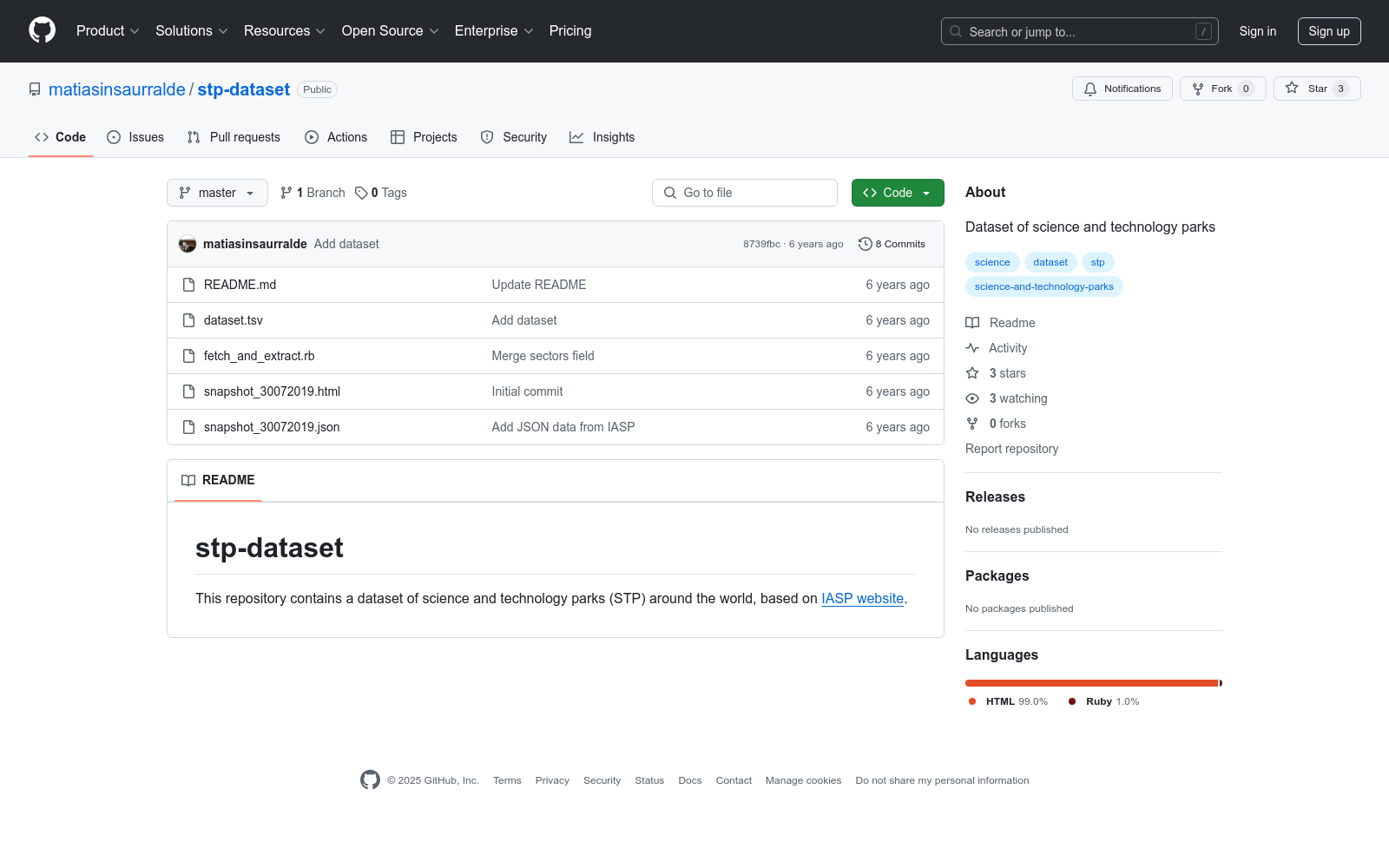
Task: Click the star icon on Star button
Action: tap(1292, 89)
